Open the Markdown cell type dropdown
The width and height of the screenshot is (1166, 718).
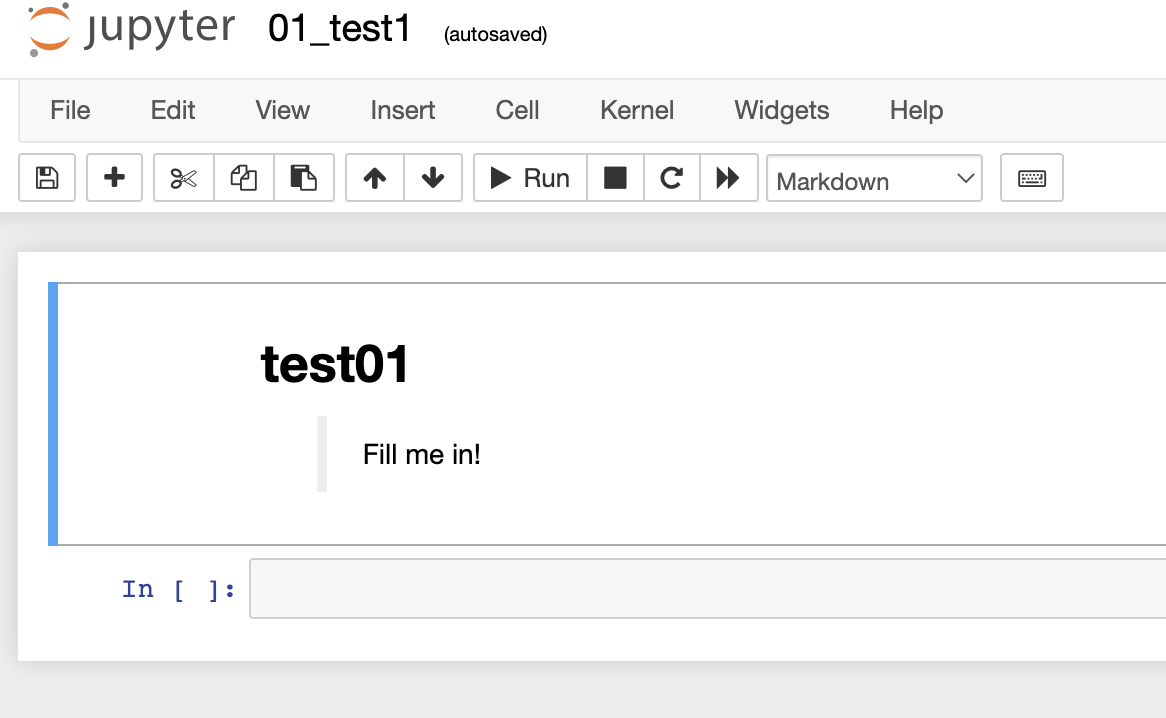pyautogui.click(x=874, y=180)
